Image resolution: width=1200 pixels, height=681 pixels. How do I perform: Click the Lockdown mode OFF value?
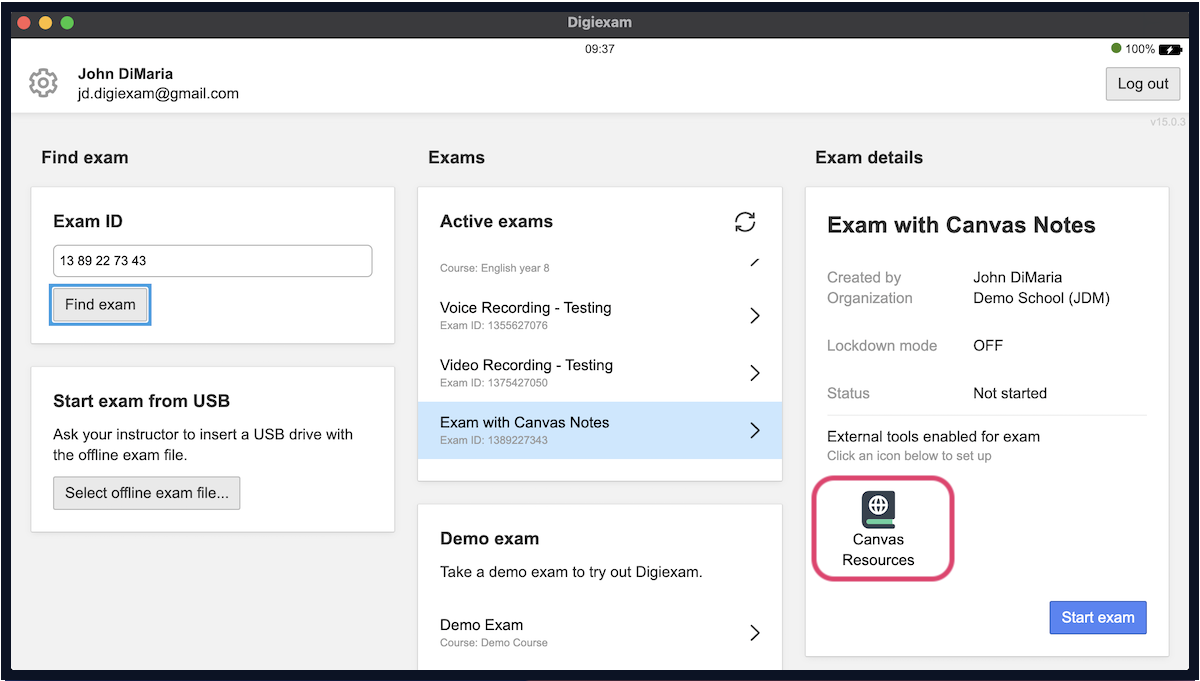(x=988, y=346)
